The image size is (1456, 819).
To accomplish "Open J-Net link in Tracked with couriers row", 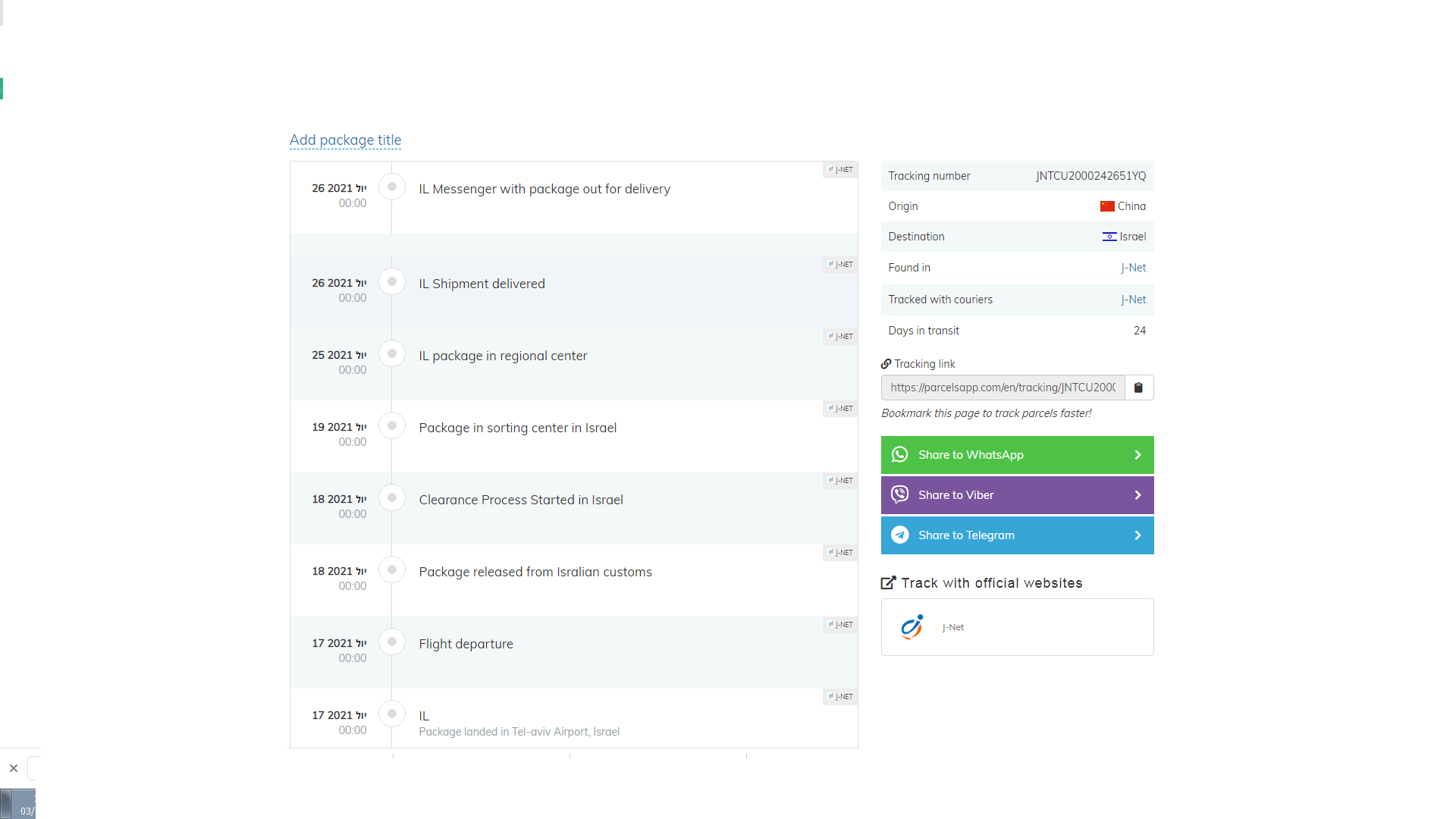I will 1133,300.
